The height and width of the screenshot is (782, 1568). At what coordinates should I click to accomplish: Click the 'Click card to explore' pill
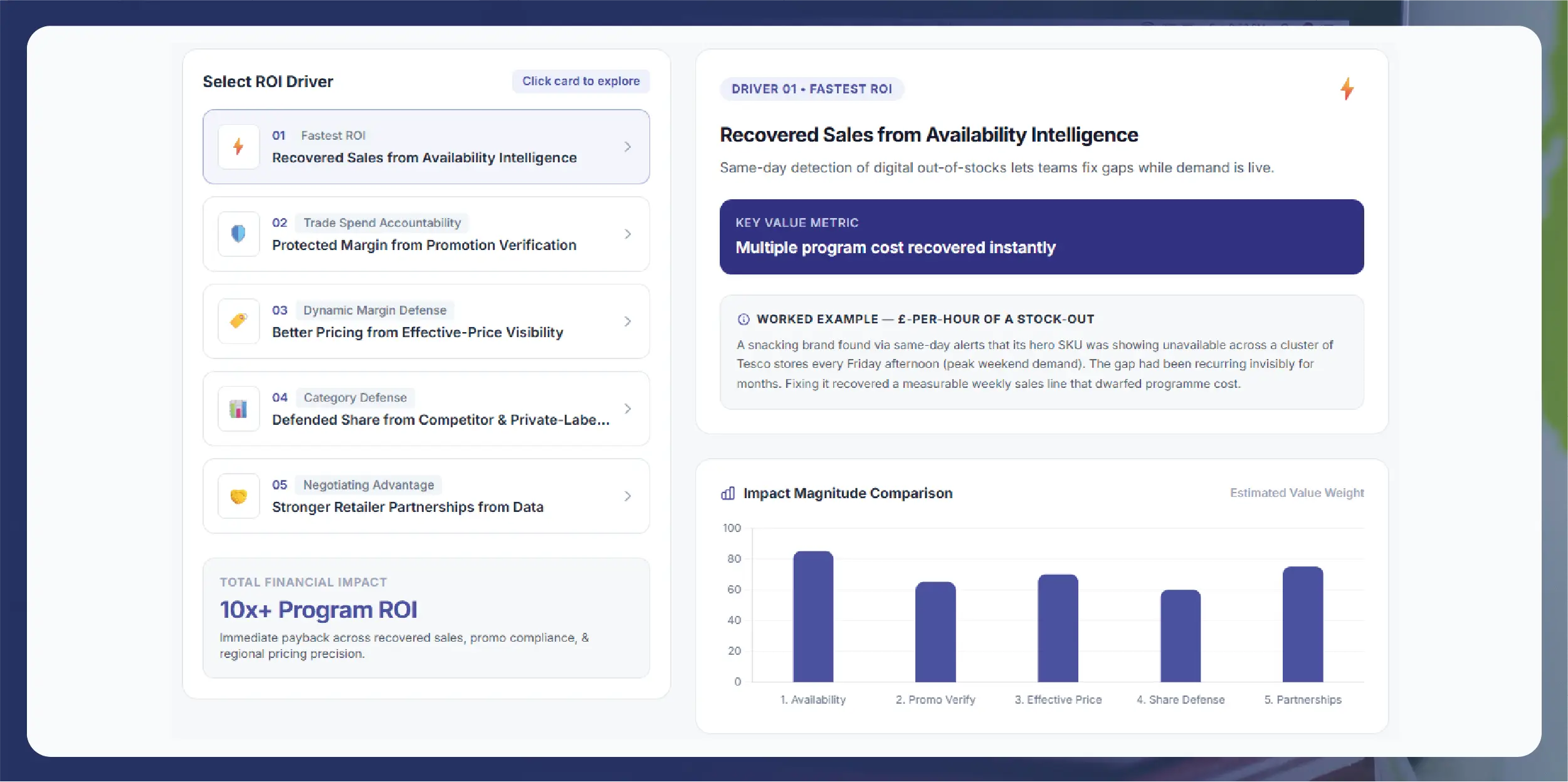581,81
